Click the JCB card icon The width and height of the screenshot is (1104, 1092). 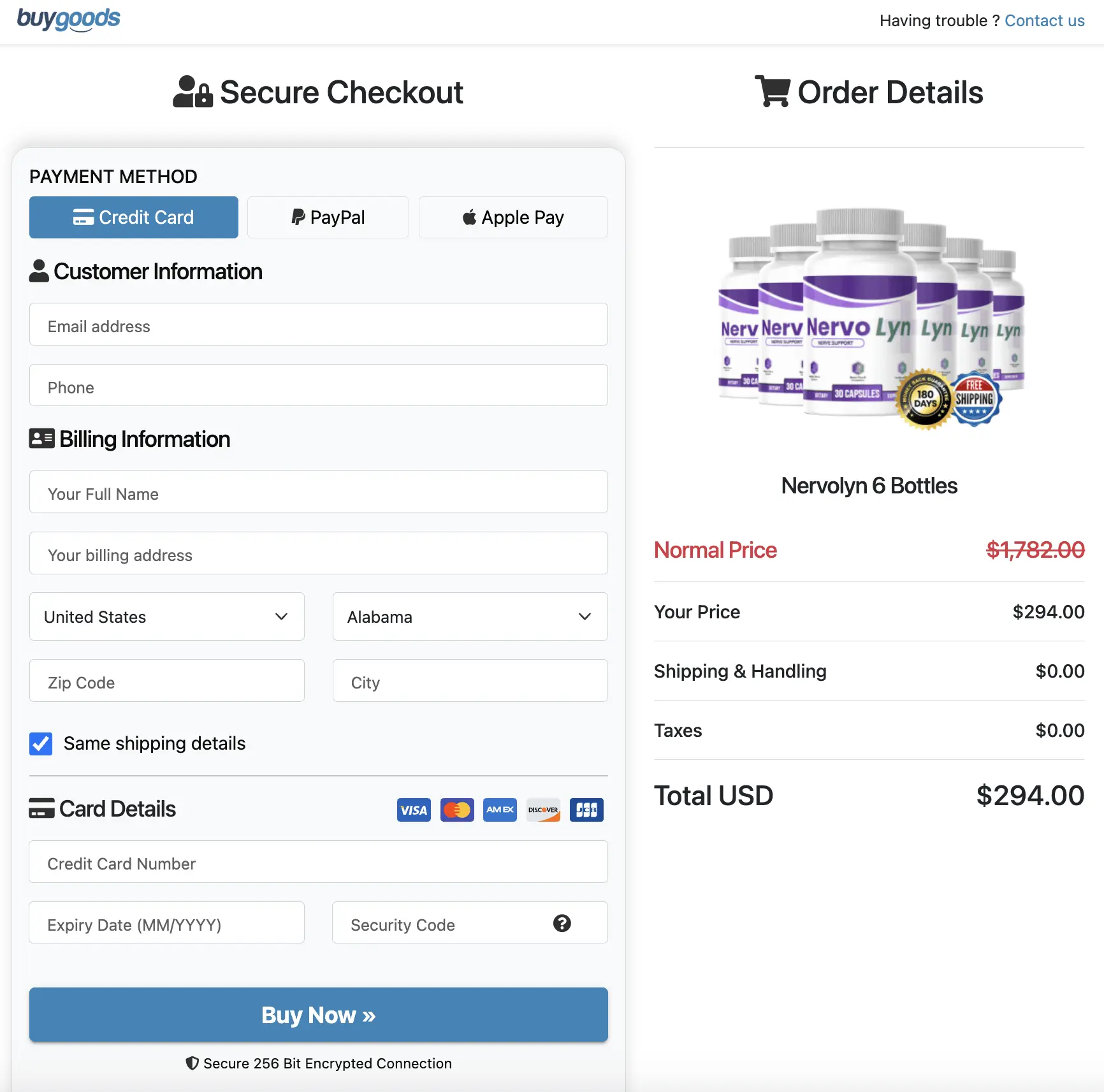586,810
